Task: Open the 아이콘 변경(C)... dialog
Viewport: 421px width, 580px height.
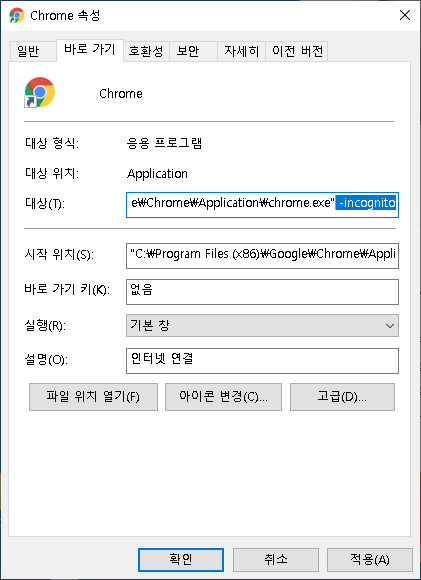Action: tap(223, 397)
